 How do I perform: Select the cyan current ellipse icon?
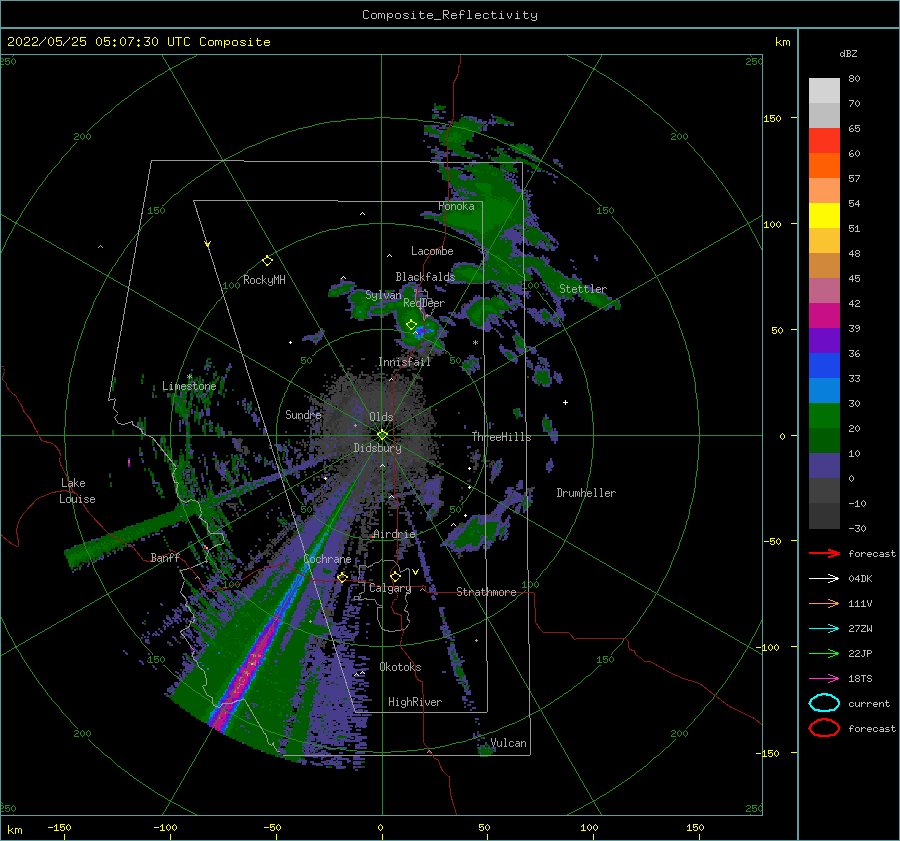(x=824, y=703)
